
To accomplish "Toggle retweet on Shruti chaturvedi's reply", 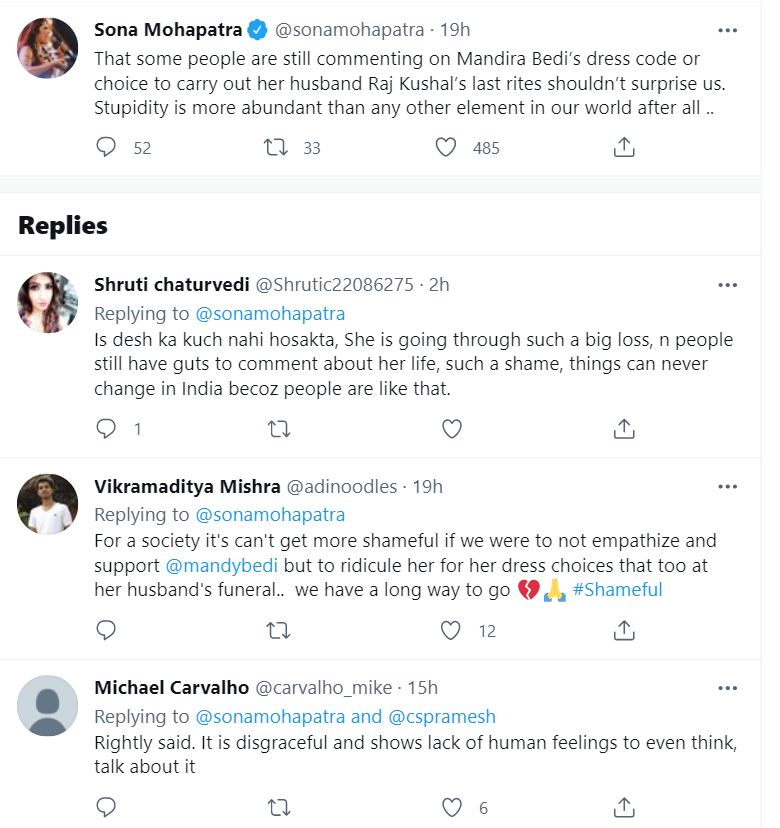I will tap(279, 429).
